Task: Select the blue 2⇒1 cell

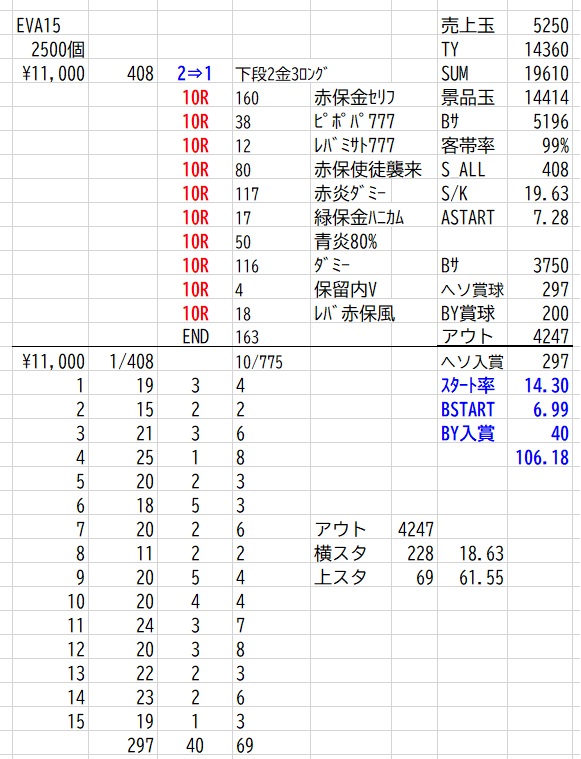Action: tap(195, 74)
